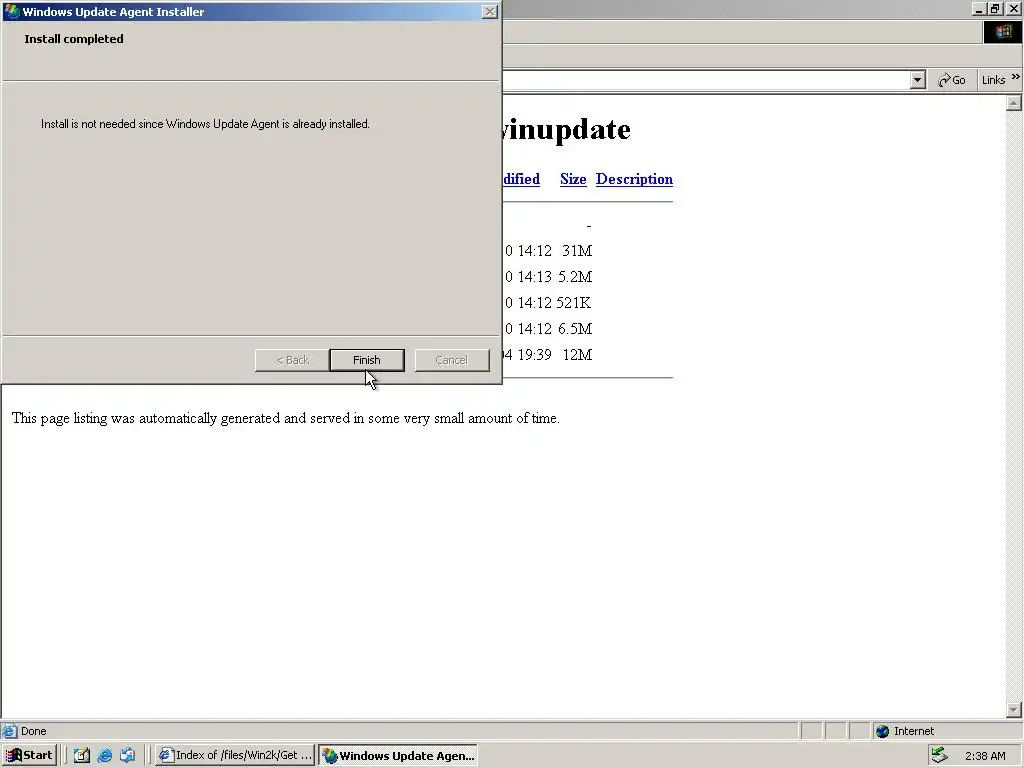Click the 'Install is not needed' message text
1024x768 pixels.
tap(205, 124)
